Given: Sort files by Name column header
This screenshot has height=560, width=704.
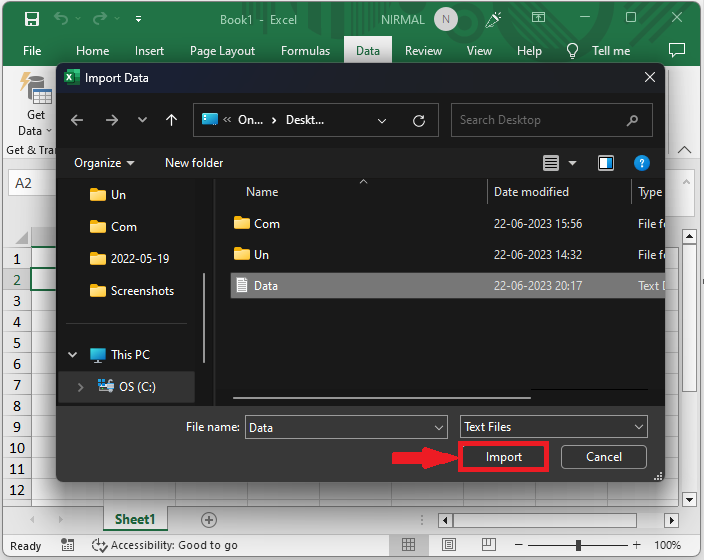Looking at the screenshot, I should tap(262, 192).
